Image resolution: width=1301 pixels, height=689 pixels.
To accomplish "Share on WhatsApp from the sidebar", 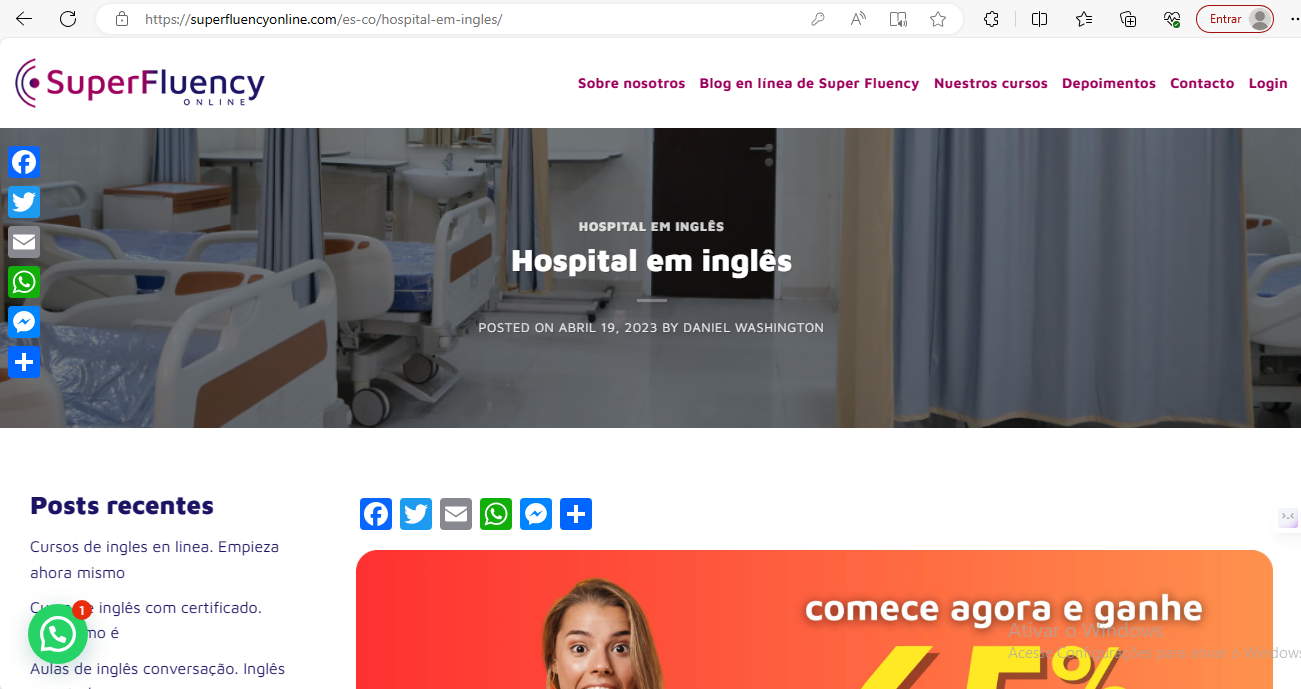I will click(x=24, y=282).
